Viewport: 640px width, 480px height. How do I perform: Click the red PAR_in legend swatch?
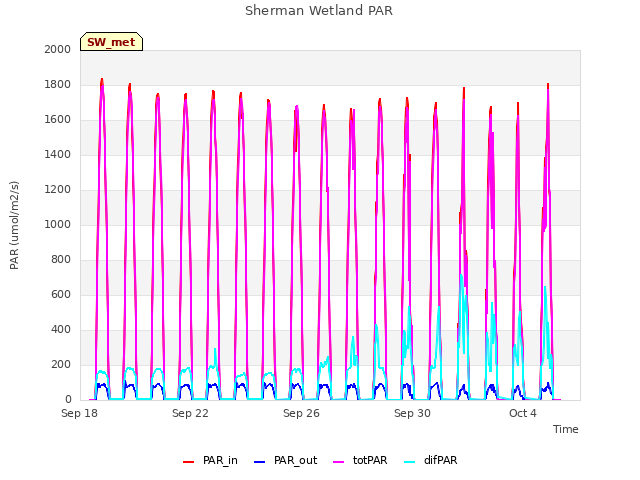click(188, 462)
